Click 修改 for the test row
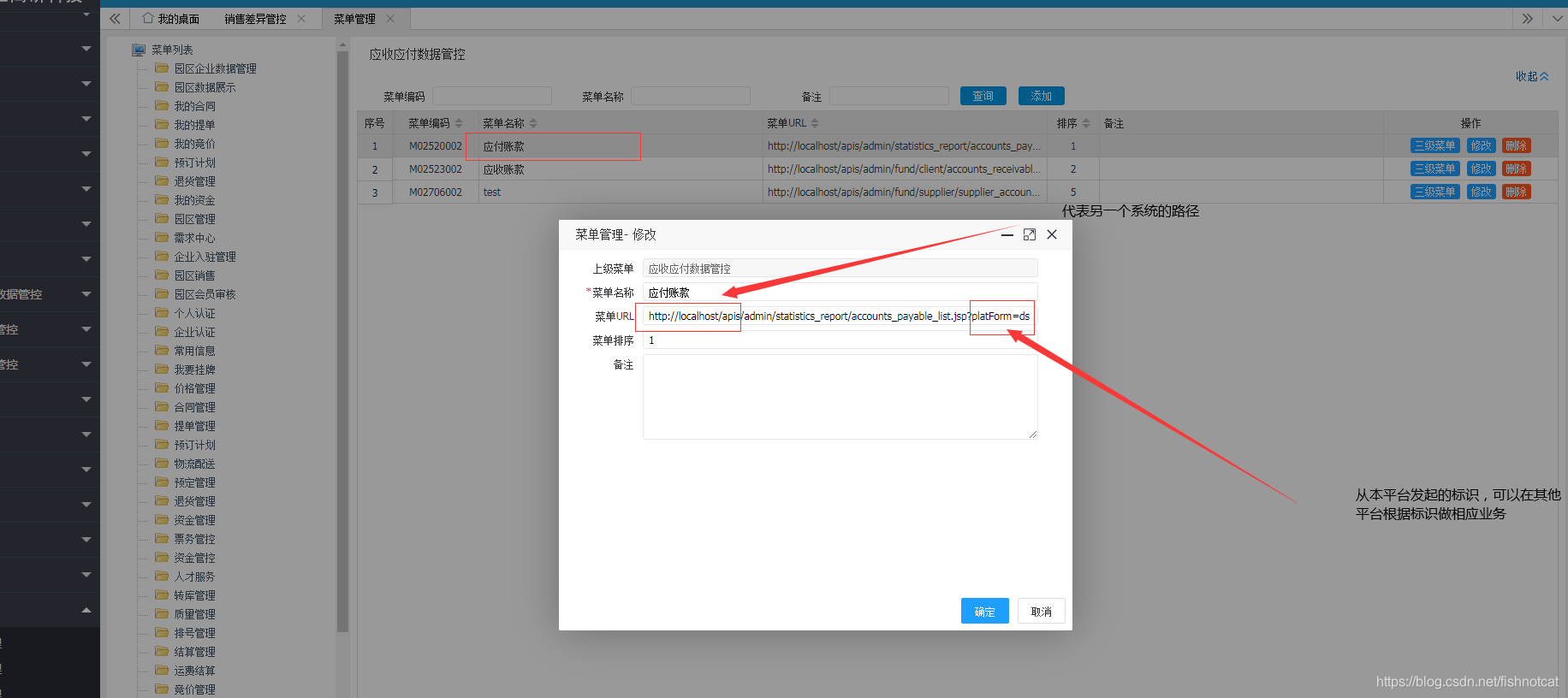This screenshot has width=1568, height=698. click(x=1482, y=192)
